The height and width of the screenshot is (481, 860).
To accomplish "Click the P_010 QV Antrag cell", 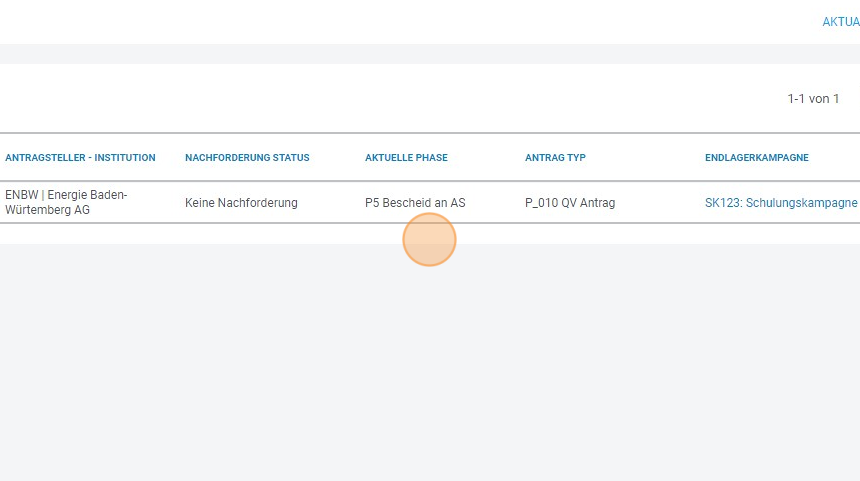I will click(570, 203).
